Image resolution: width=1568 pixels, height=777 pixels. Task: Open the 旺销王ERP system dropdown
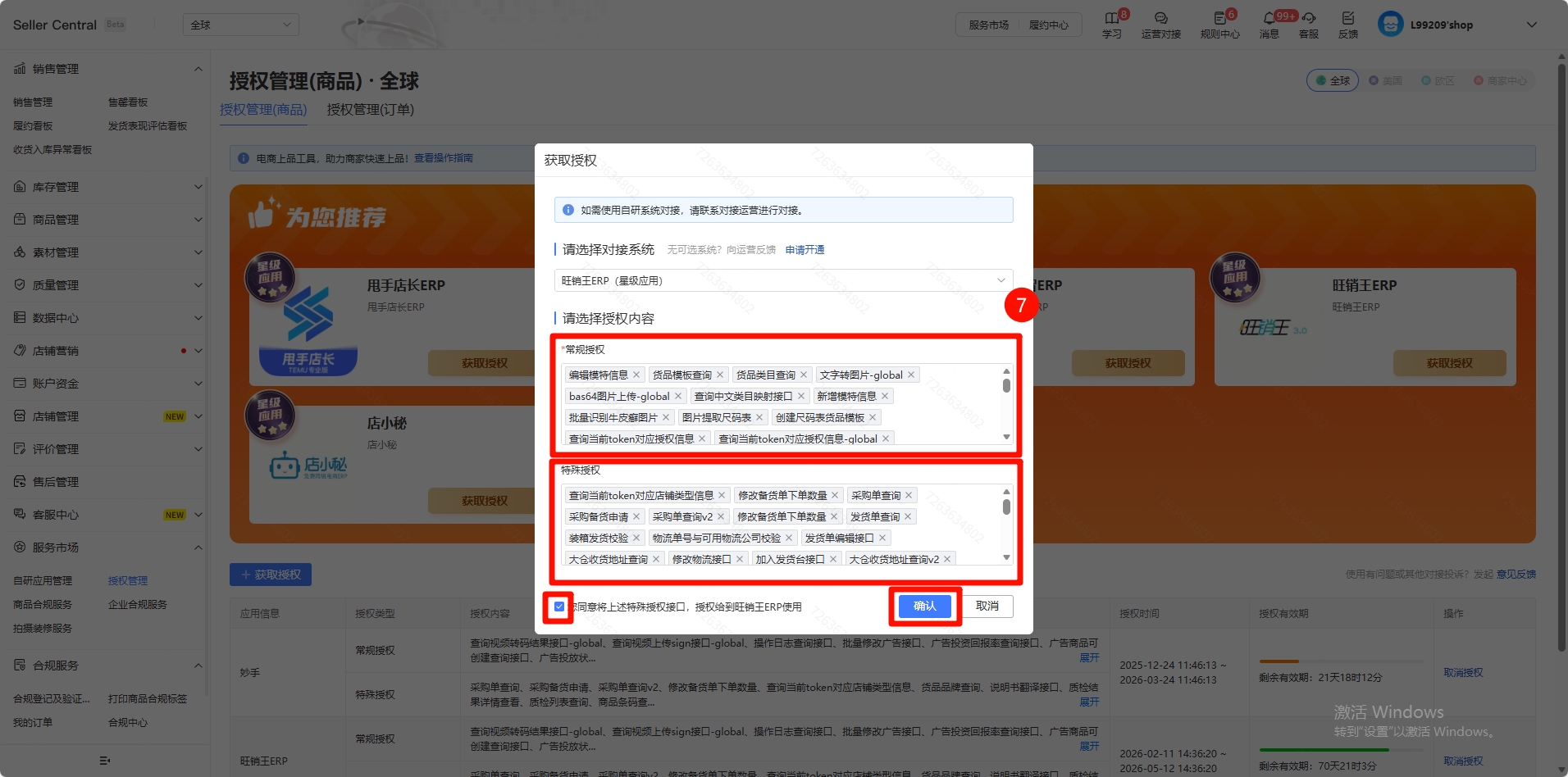pos(783,280)
